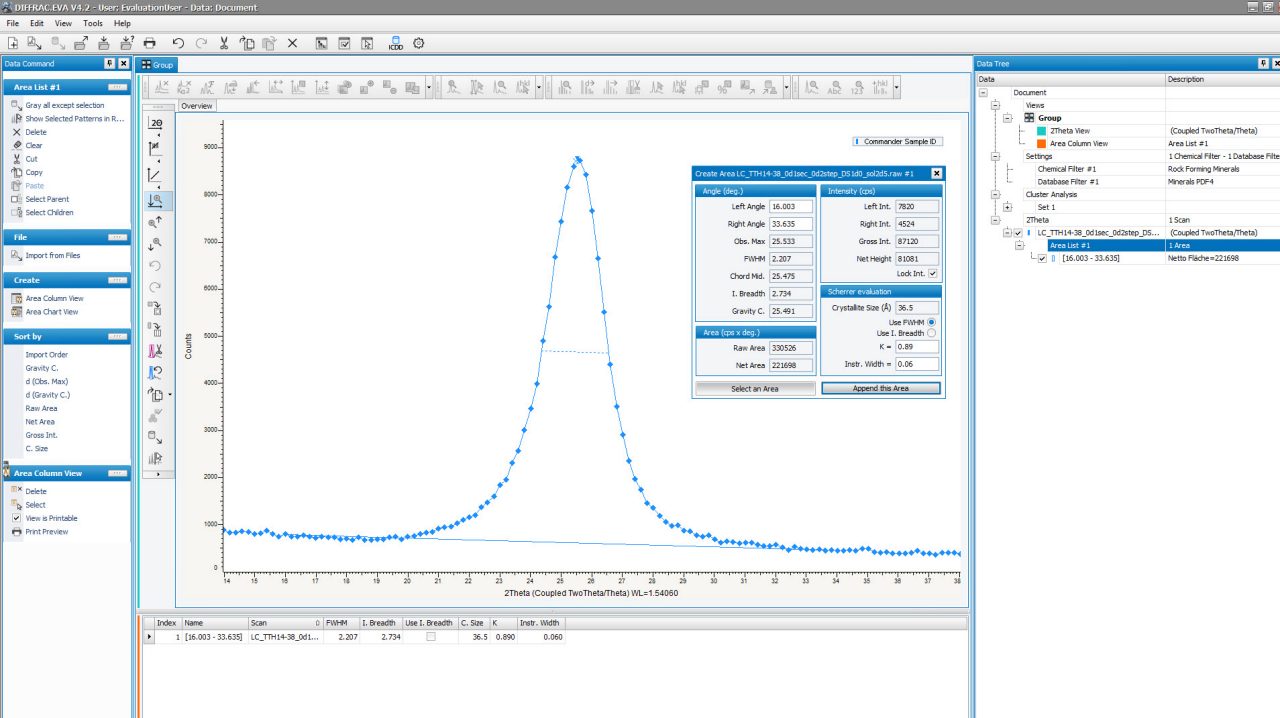Collapse the Area List #1 section header
Screen dimensions: 1280x718
click(117, 87)
